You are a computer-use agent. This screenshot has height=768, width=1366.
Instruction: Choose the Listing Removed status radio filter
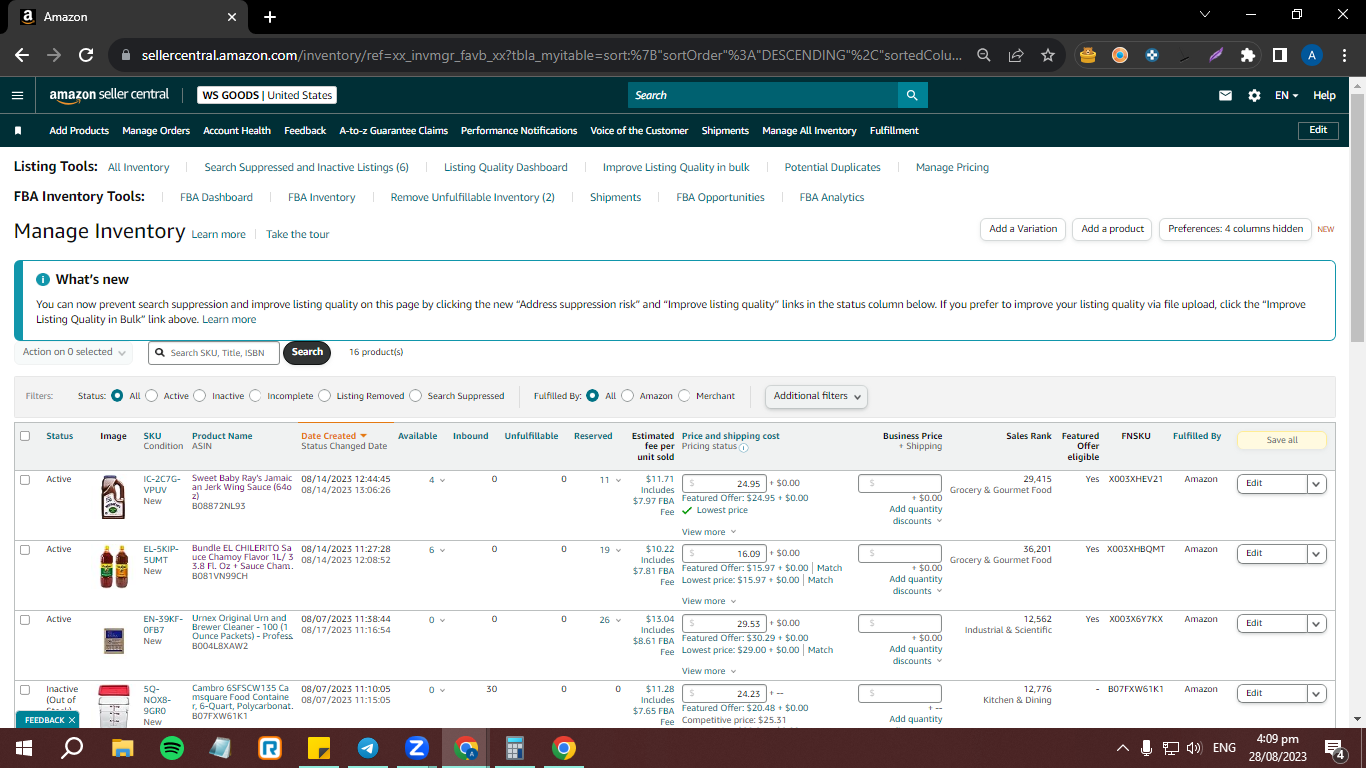(x=324, y=396)
